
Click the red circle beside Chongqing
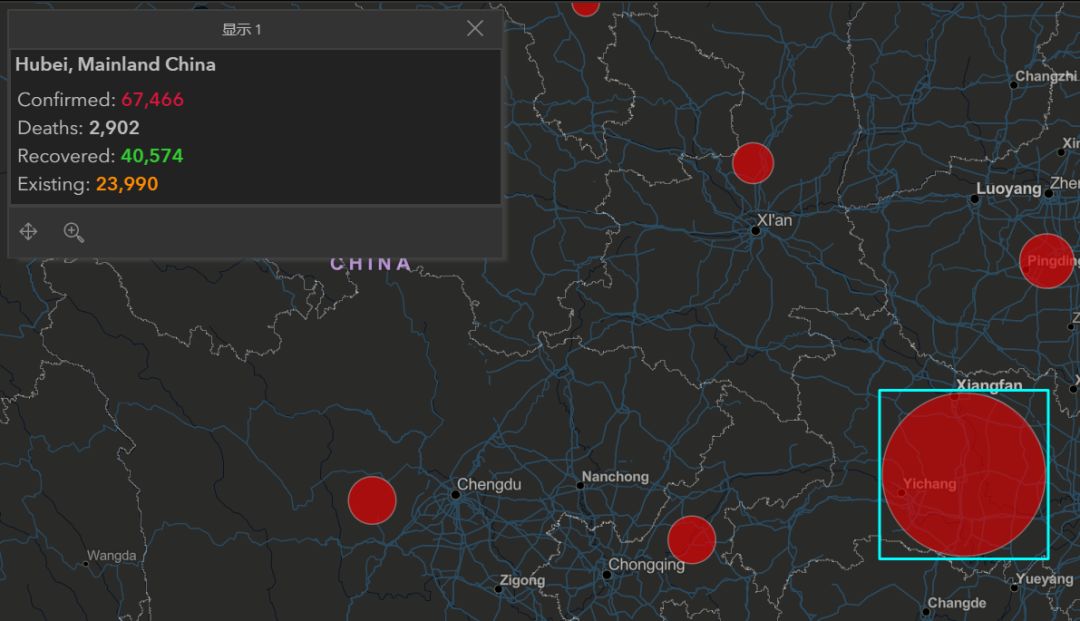(691, 540)
